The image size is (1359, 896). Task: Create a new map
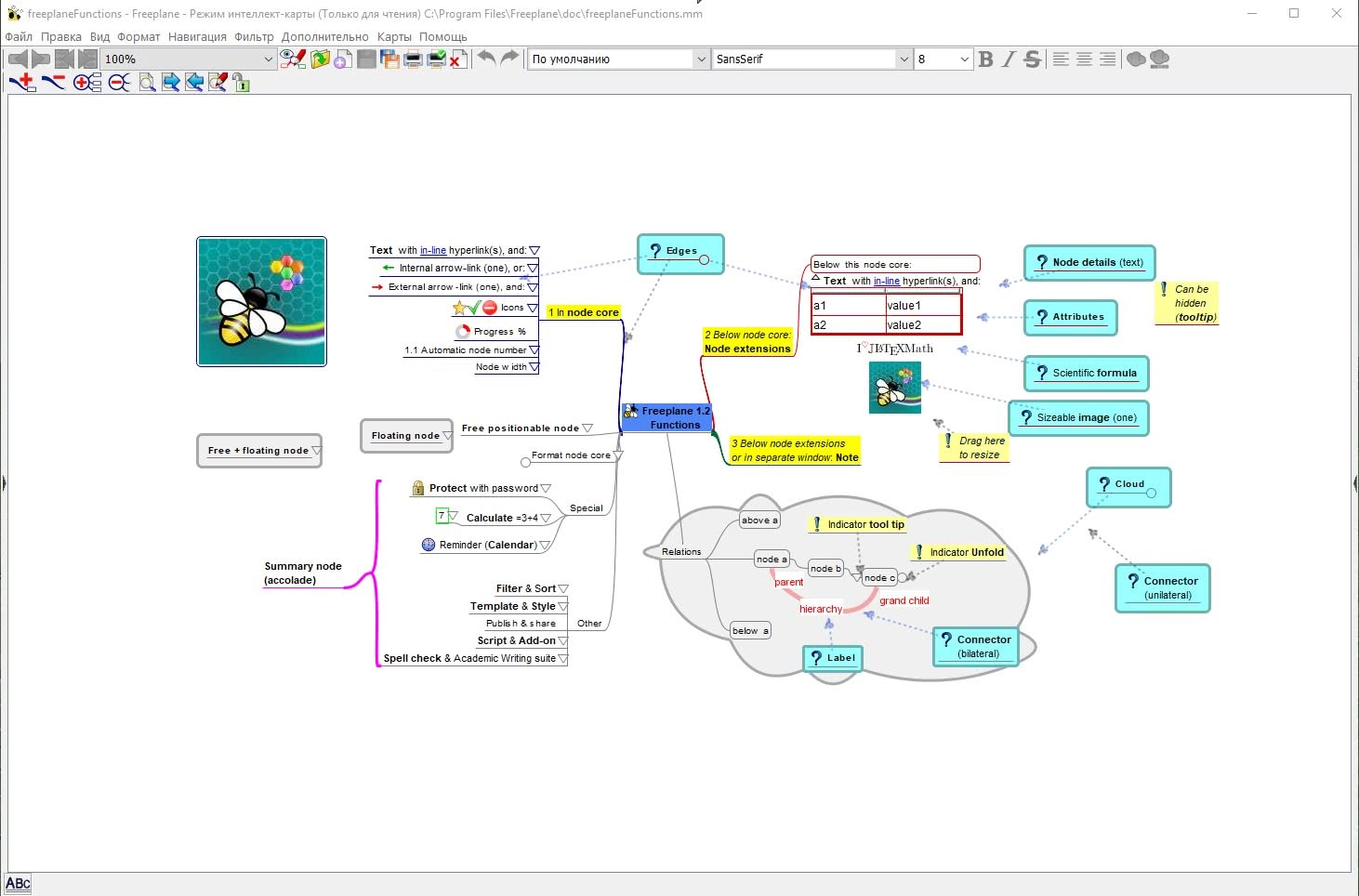(343, 59)
